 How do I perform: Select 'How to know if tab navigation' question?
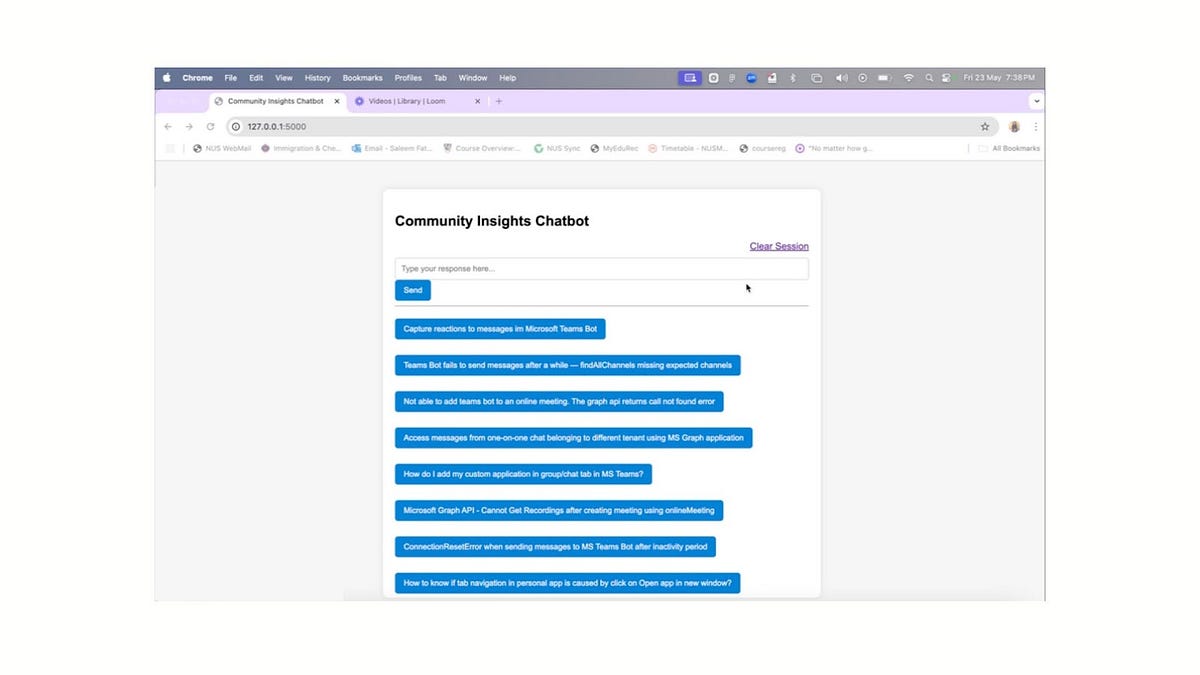tap(568, 583)
